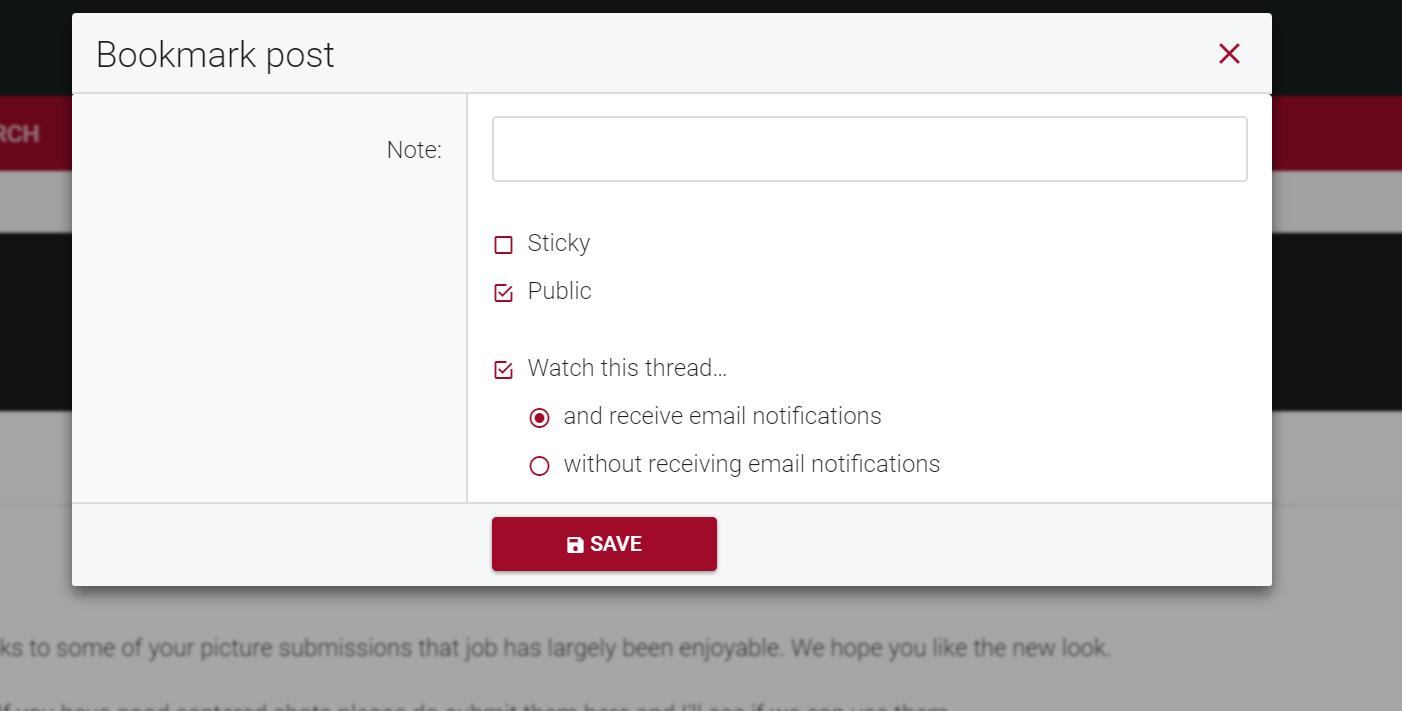Click the "Public" label text
Image resolution: width=1402 pixels, height=711 pixels.
click(x=559, y=291)
